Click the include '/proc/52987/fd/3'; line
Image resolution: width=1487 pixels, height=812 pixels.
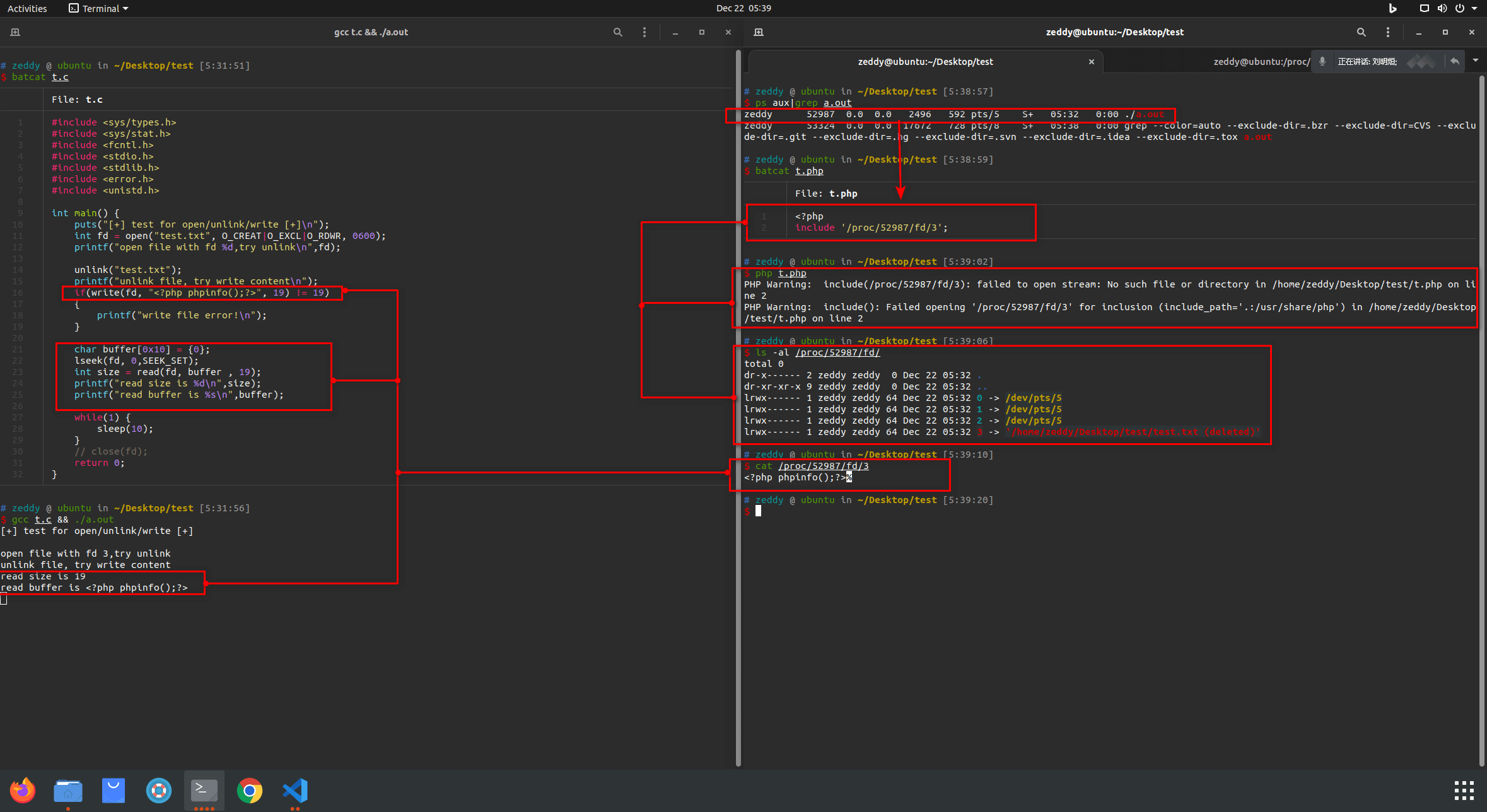click(x=872, y=228)
